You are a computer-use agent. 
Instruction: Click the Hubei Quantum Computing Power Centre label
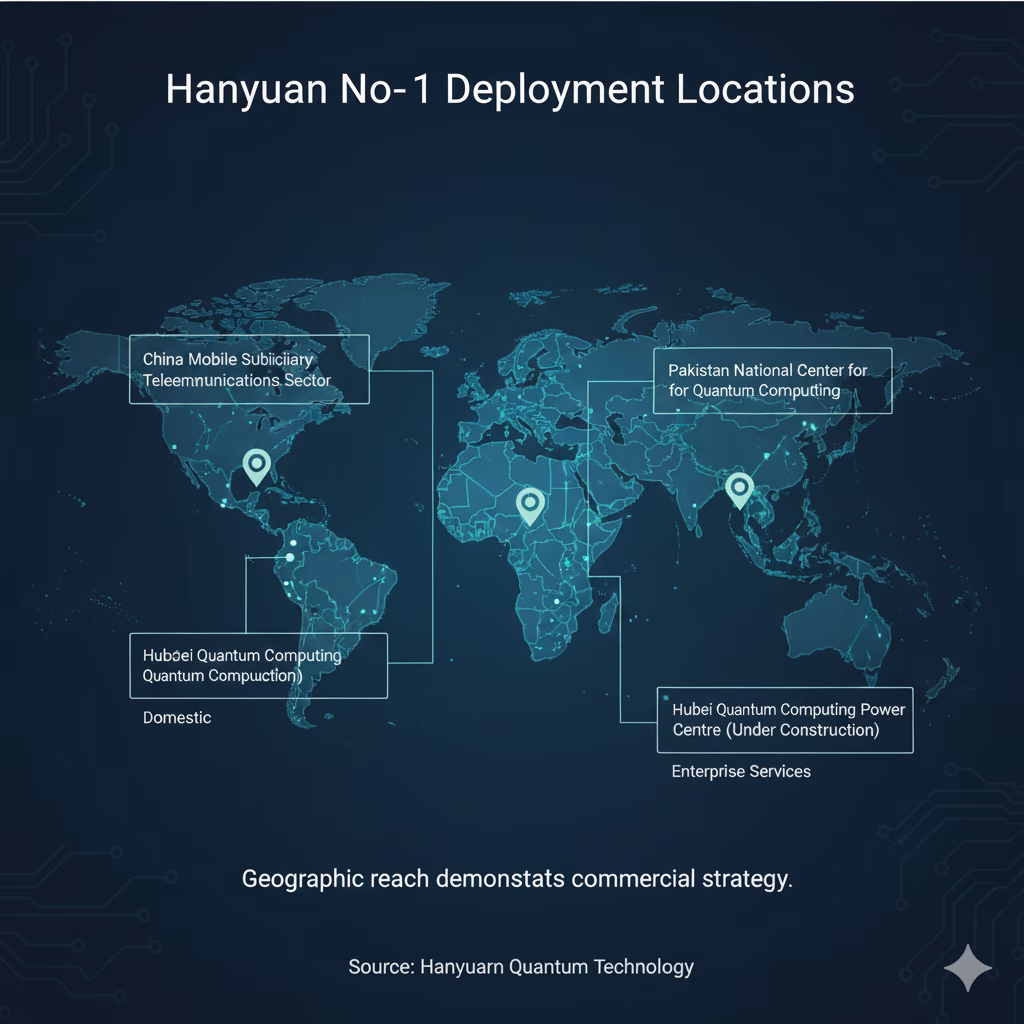point(786,719)
